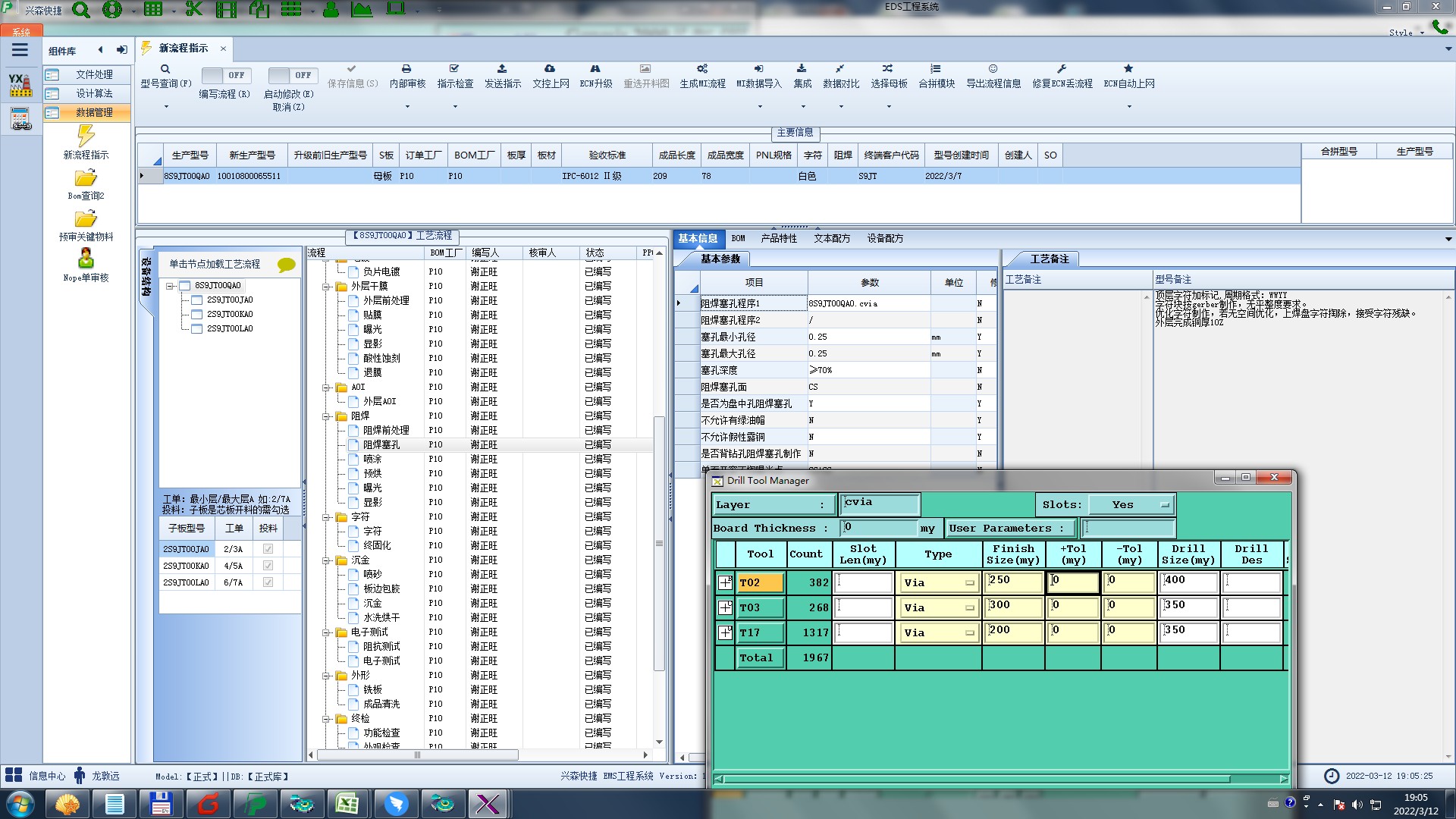Click the 内部审核 print icon
This screenshot has height=819, width=1456.
(x=406, y=69)
